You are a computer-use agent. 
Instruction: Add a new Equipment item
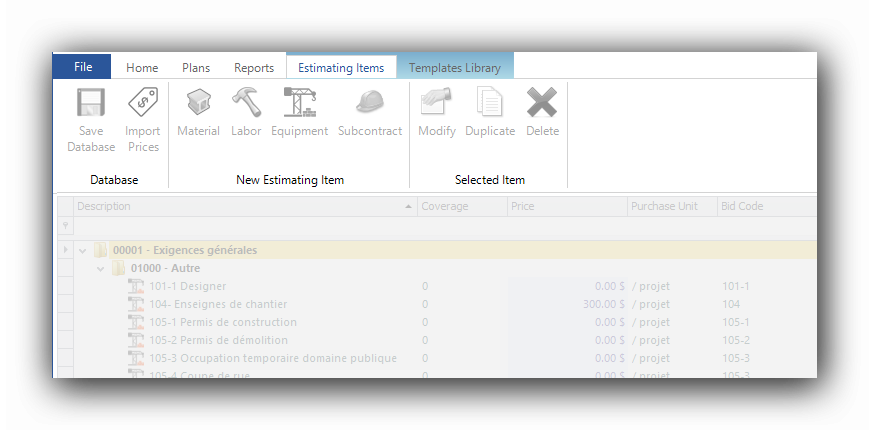click(299, 103)
